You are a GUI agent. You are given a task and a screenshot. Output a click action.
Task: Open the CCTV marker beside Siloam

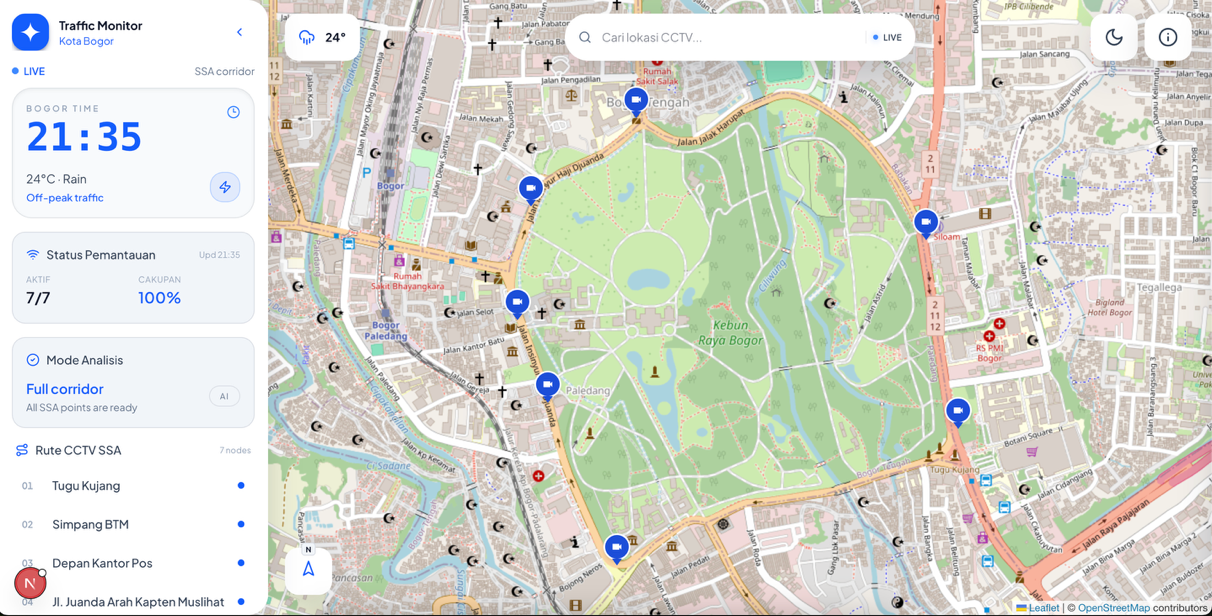926,223
